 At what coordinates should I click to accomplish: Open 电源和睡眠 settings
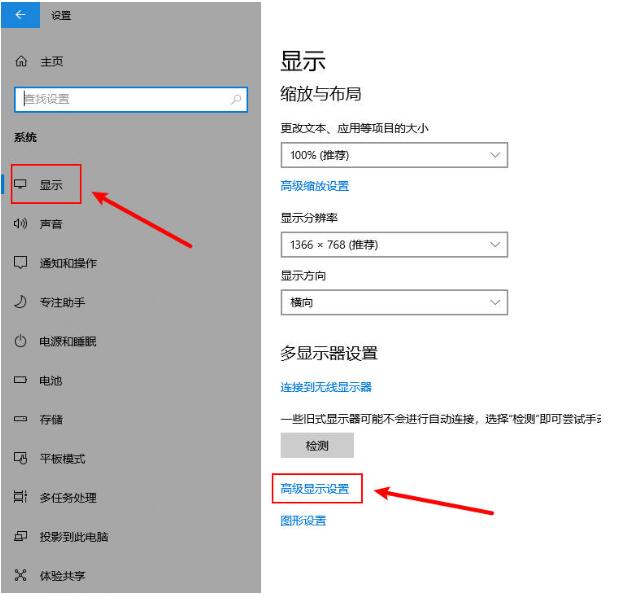tap(68, 341)
